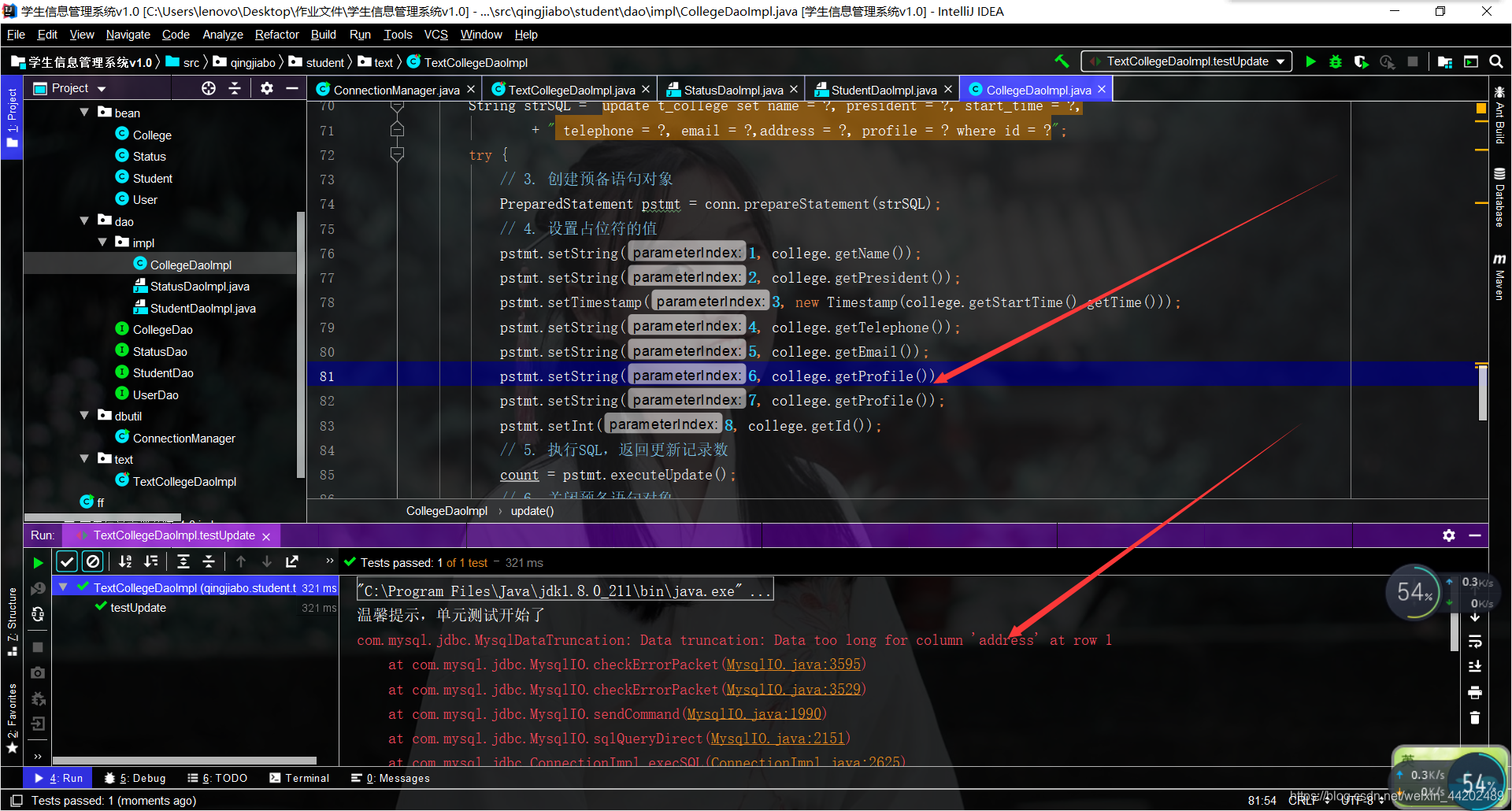Open MysqlIO.java:3595 stack trace link
The height and width of the screenshot is (811, 1512).
(x=793, y=665)
